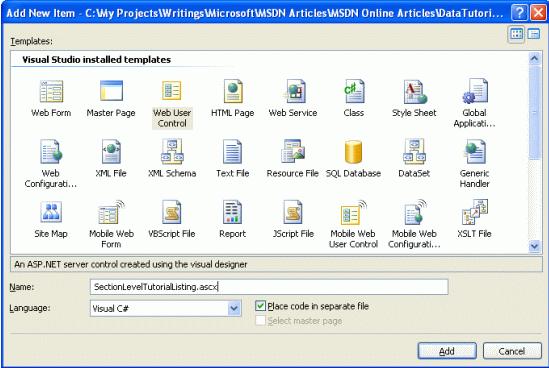Viewport: 549px width, 368px height.
Task: Pick the Generic Handler template
Action: (x=474, y=164)
